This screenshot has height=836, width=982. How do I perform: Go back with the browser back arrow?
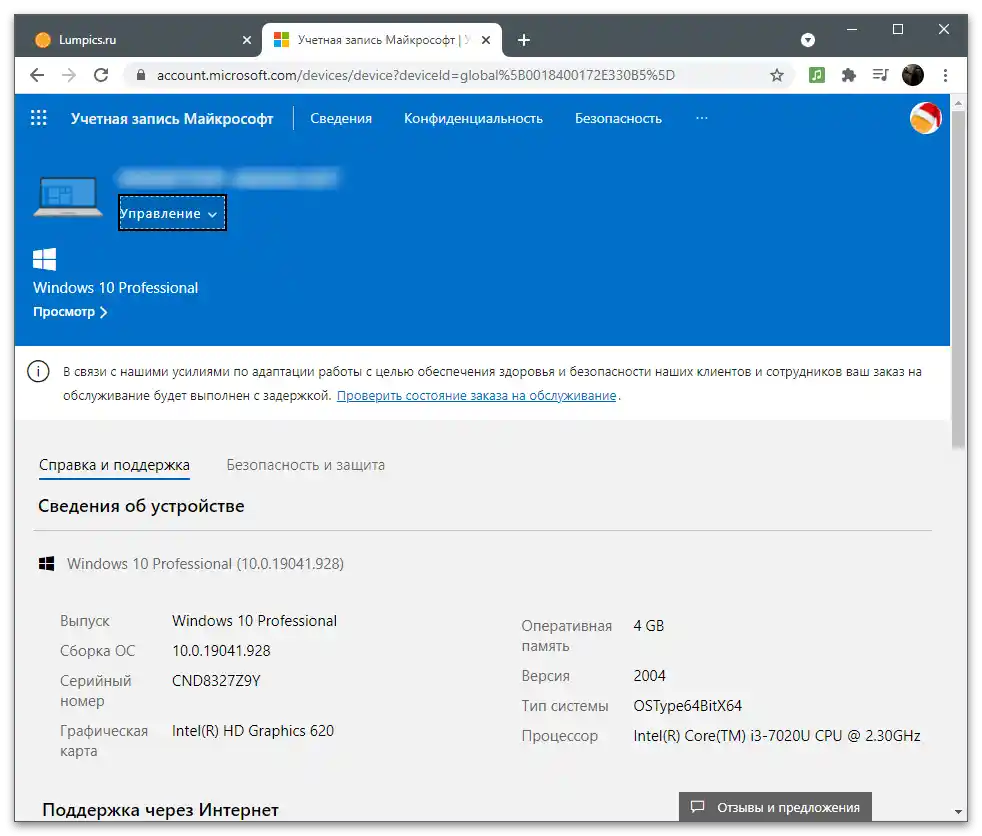coord(37,75)
